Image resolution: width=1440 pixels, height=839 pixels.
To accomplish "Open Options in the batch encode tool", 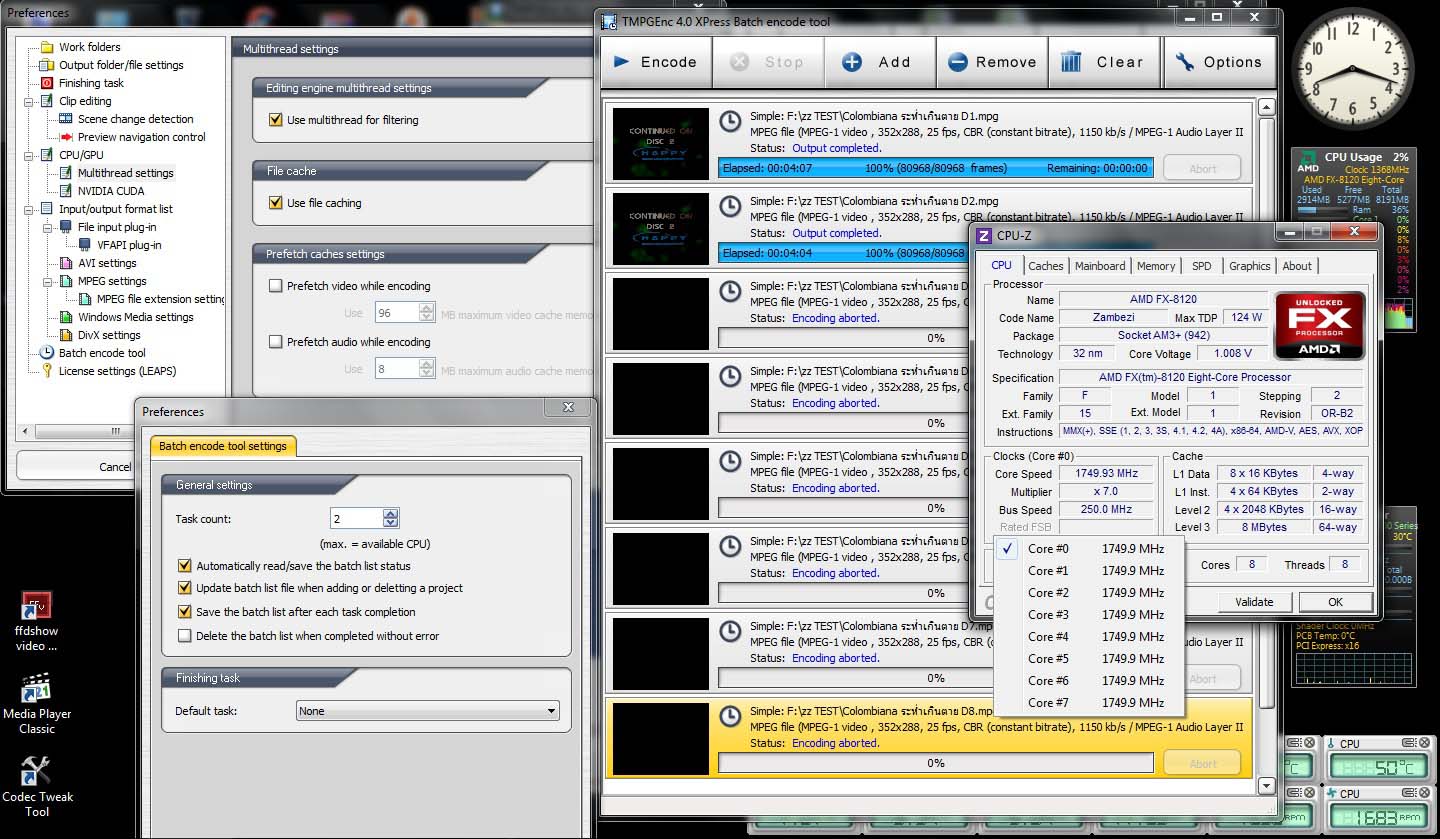I will [x=1220, y=62].
